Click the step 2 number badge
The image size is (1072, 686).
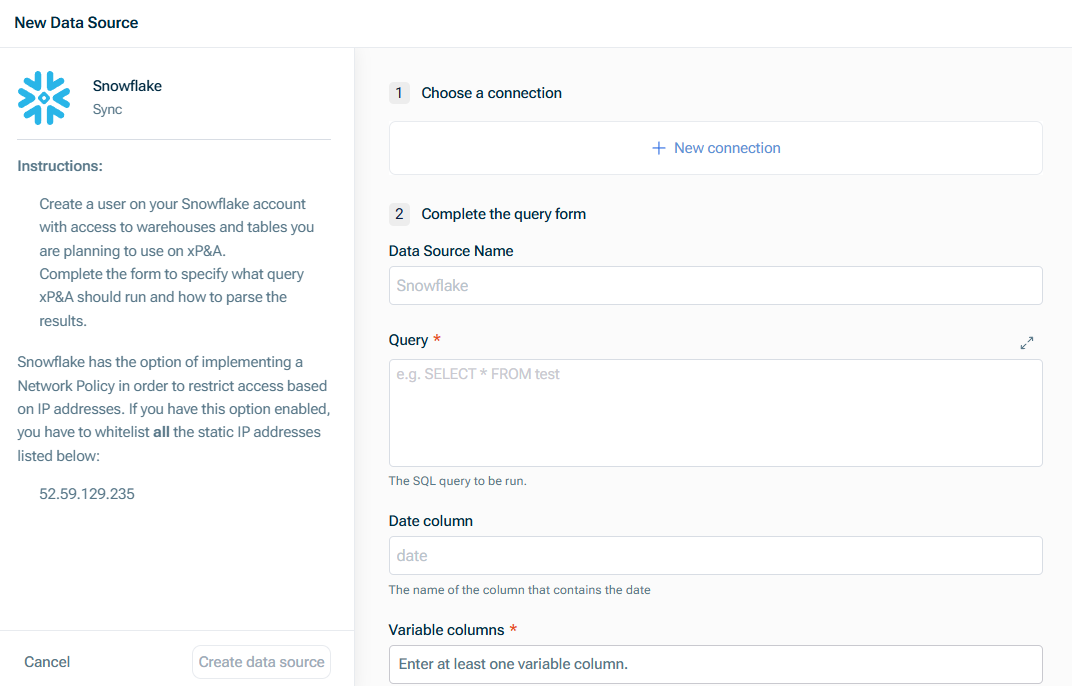400,214
